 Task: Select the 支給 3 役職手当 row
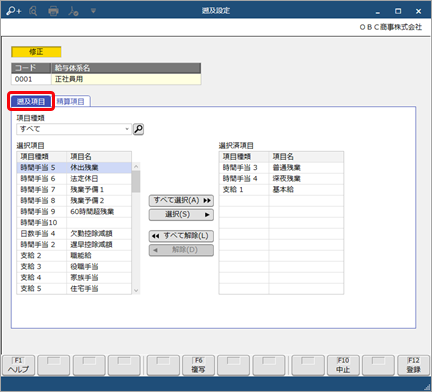[74, 267]
